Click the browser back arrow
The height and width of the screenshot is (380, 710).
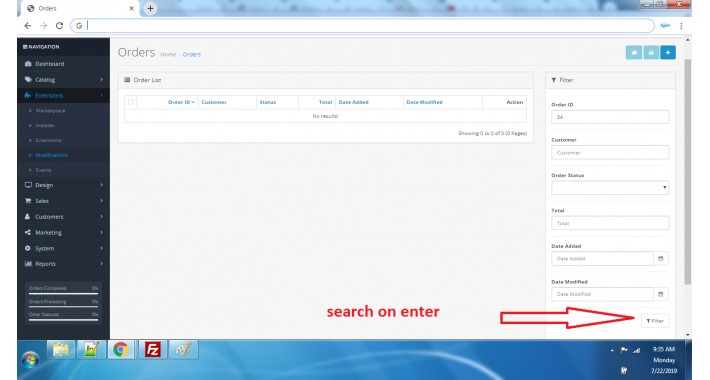click(28, 26)
